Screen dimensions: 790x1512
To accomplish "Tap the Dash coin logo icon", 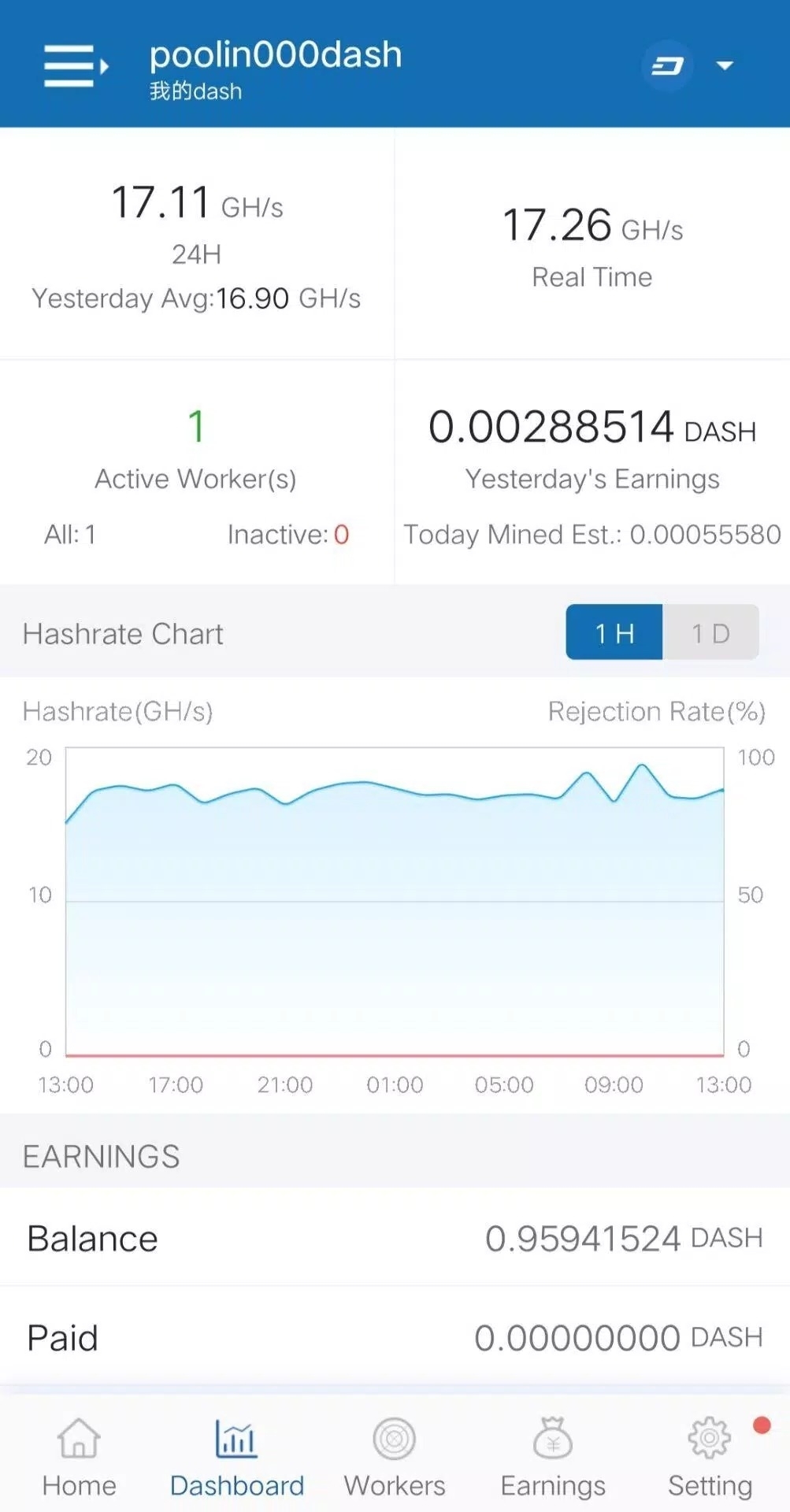I will point(667,66).
